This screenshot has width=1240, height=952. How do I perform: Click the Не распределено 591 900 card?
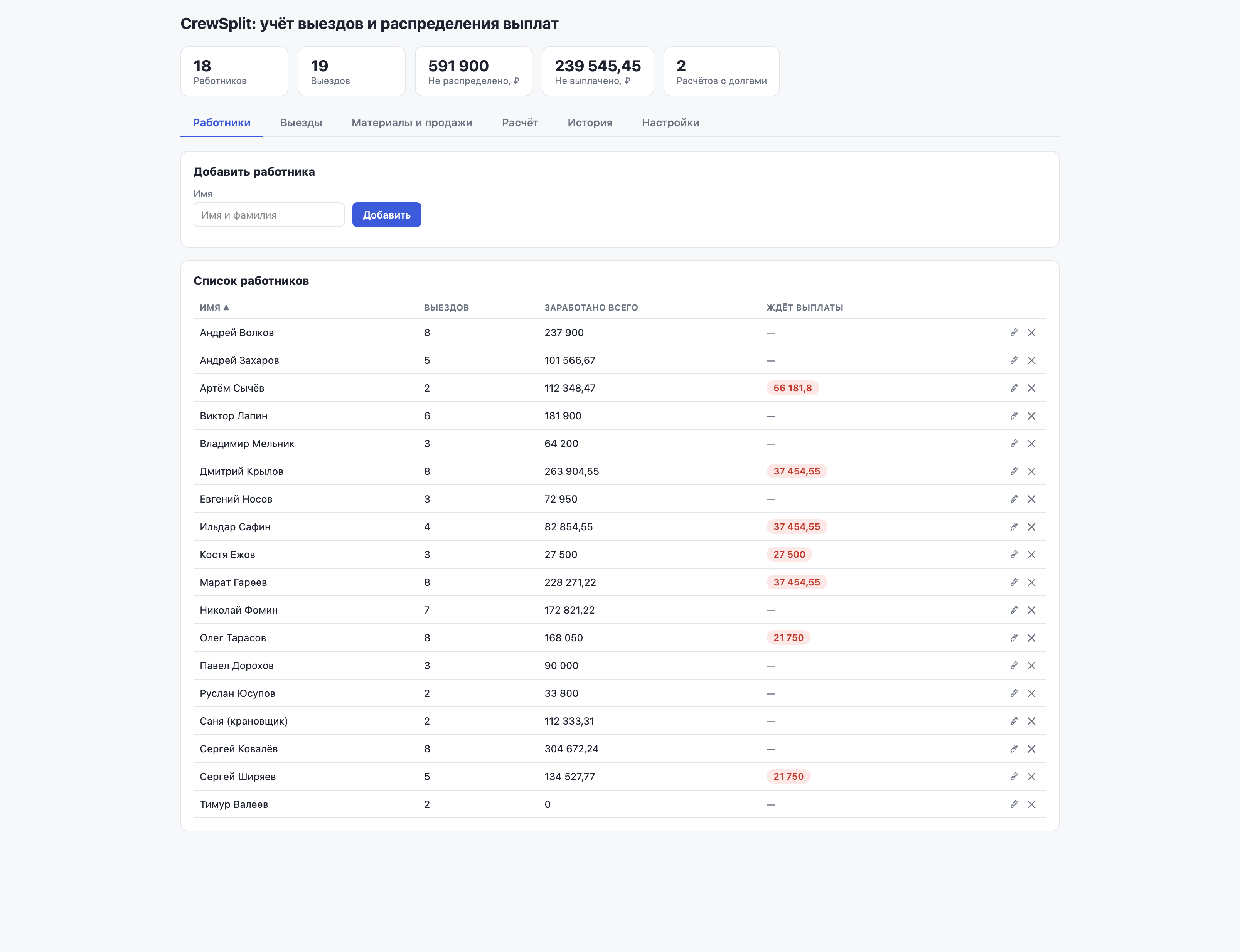coord(473,71)
